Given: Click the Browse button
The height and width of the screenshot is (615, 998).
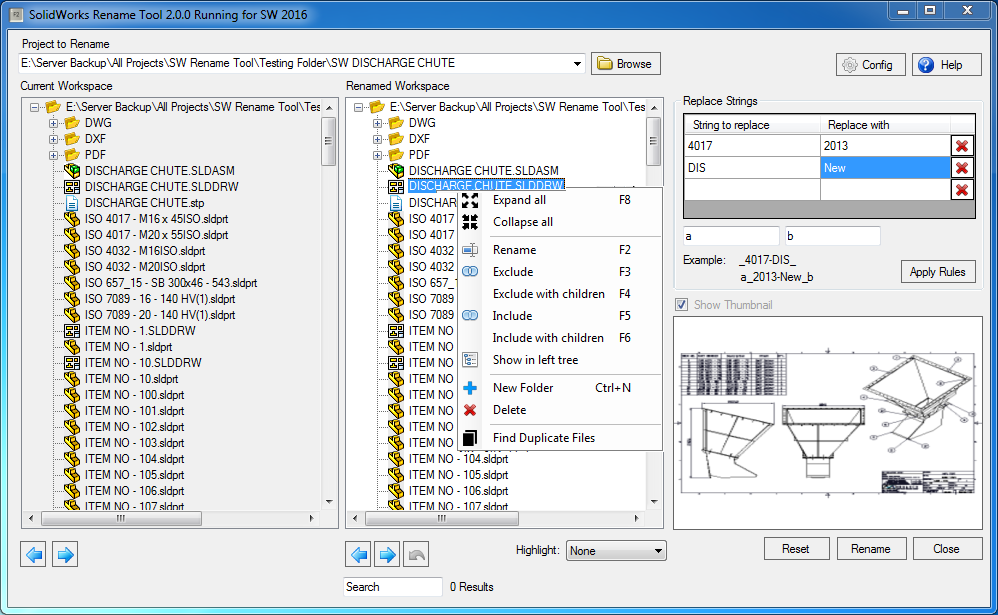Looking at the screenshot, I should pyautogui.click(x=626, y=64).
